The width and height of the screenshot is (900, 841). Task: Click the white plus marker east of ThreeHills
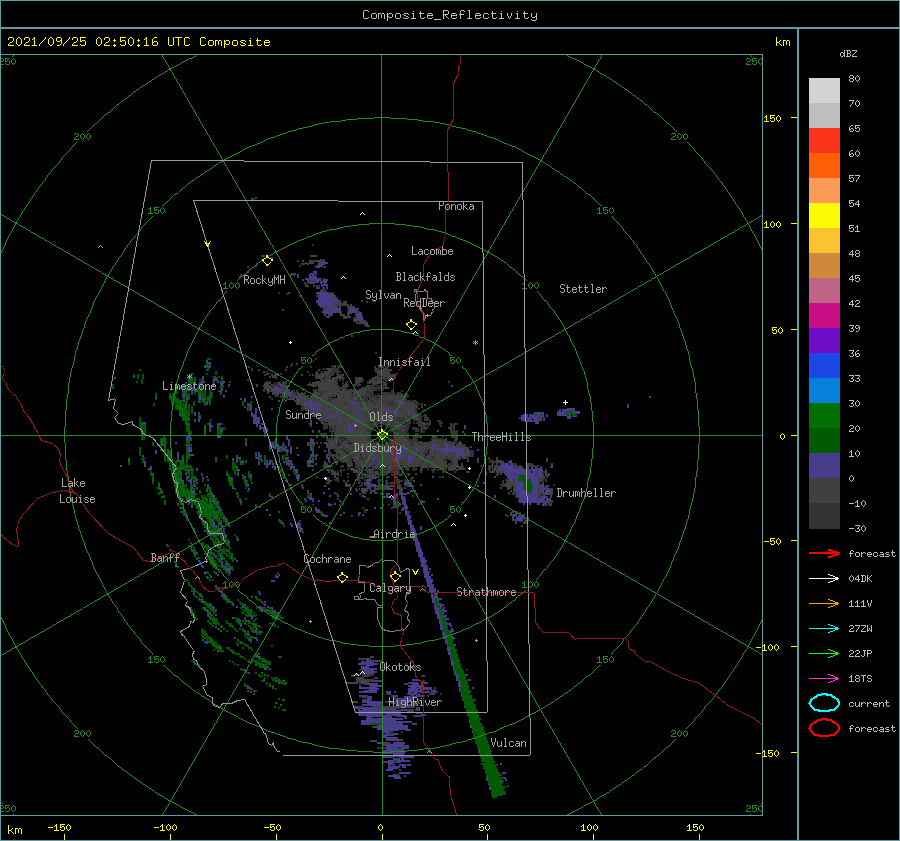[x=565, y=402]
